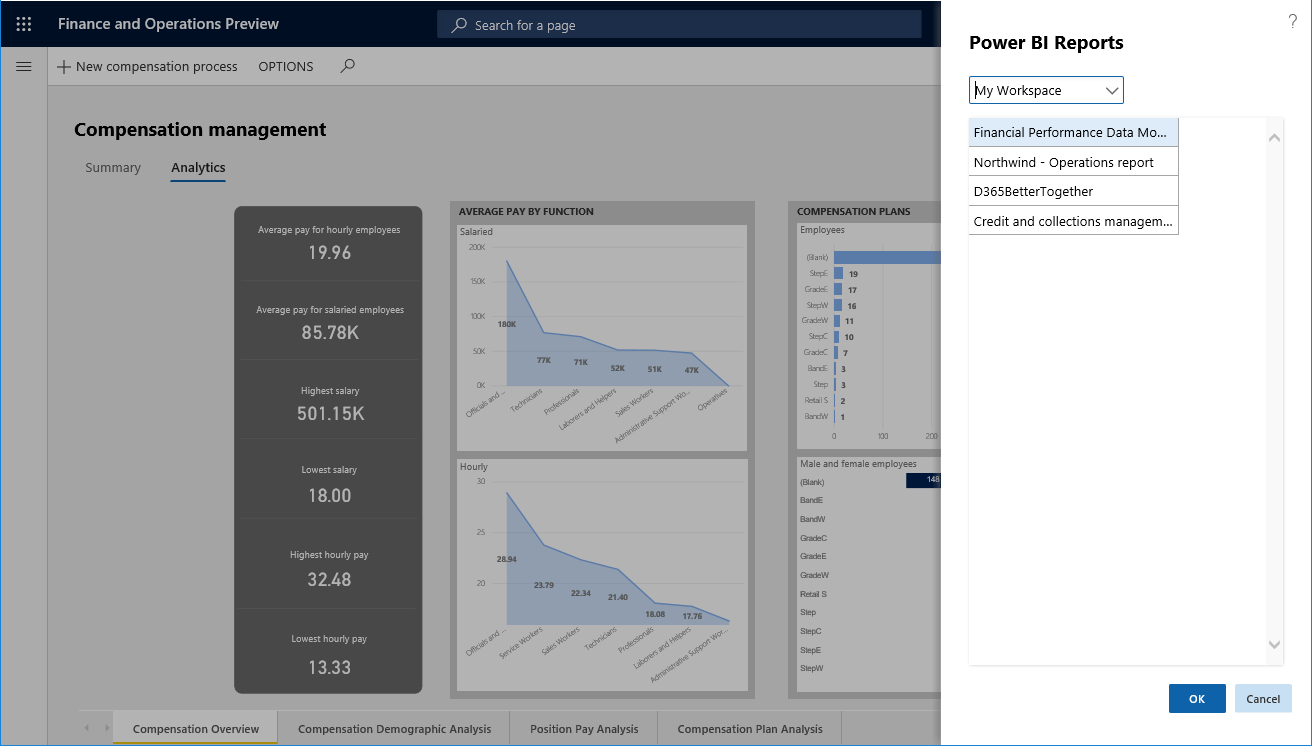Screen dimensions: 1312x746
Task: Click the My Workspace dropdown chevron arrow
Action: tap(1112, 89)
